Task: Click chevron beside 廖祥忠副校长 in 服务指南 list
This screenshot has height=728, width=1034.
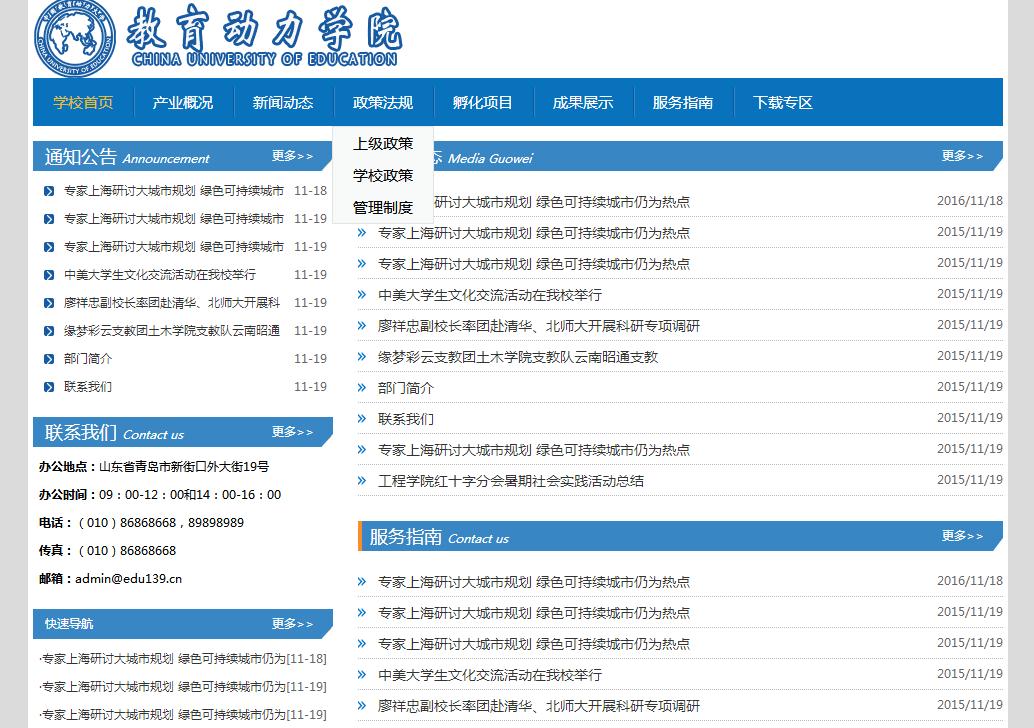Action: pyautogui.click(x=363, y=706)
